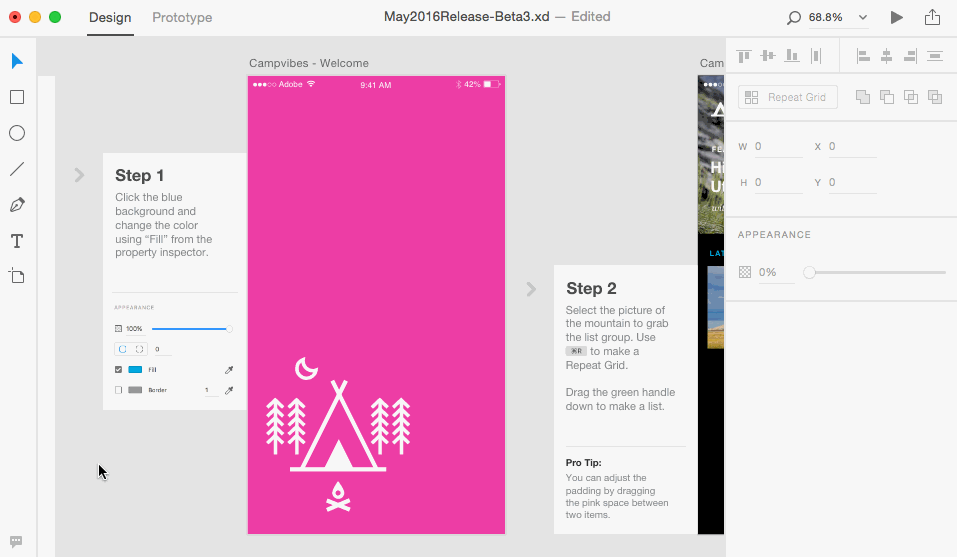Viewport: 957px width, 557px height.
Task: Toggle the Fill checkbox in Step 1
Action: pyautogui.click(x=118, y=370)
